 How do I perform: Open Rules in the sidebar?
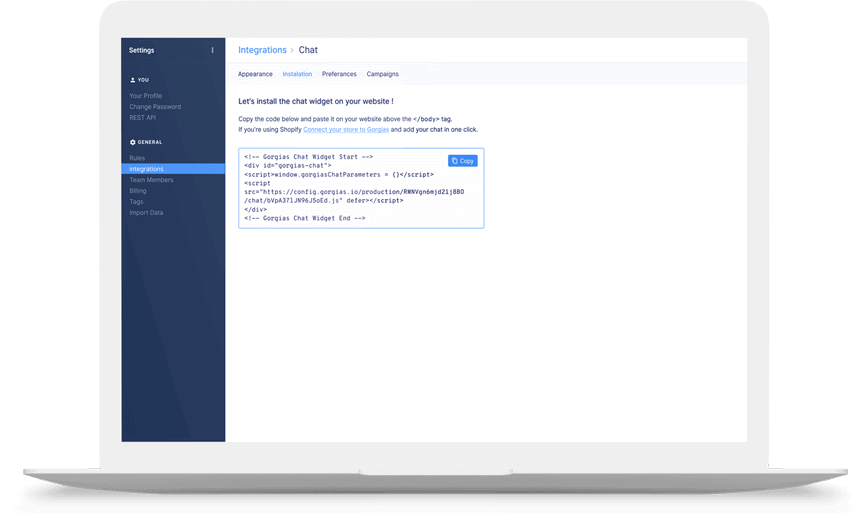click(138, 158)
